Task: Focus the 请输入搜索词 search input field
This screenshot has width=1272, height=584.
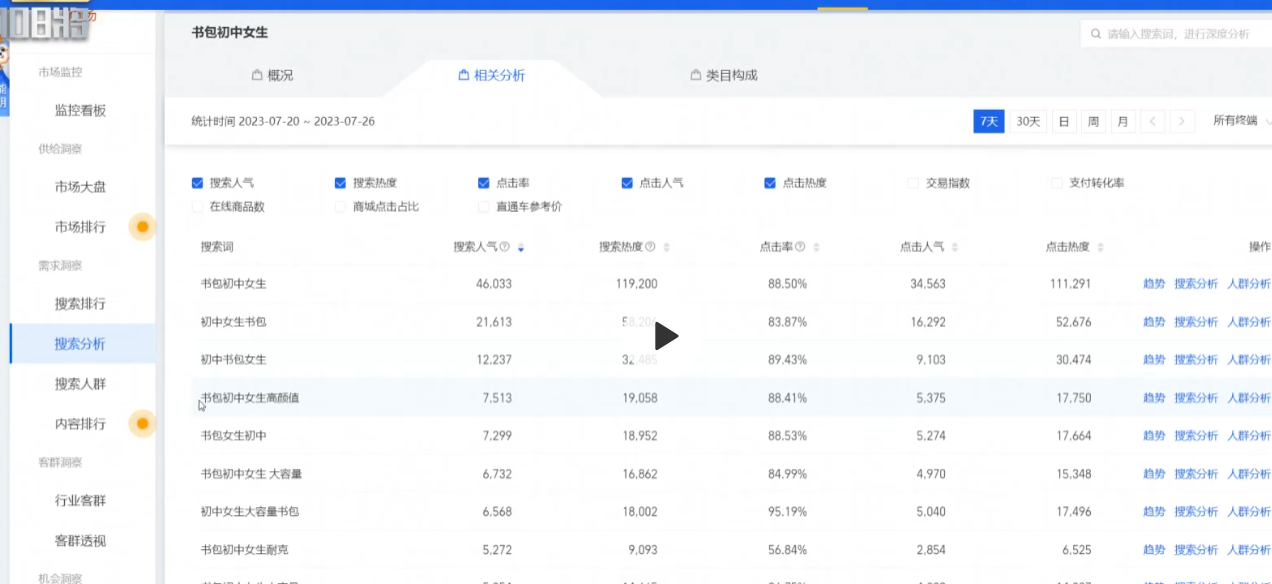Action: [1180, 34]
